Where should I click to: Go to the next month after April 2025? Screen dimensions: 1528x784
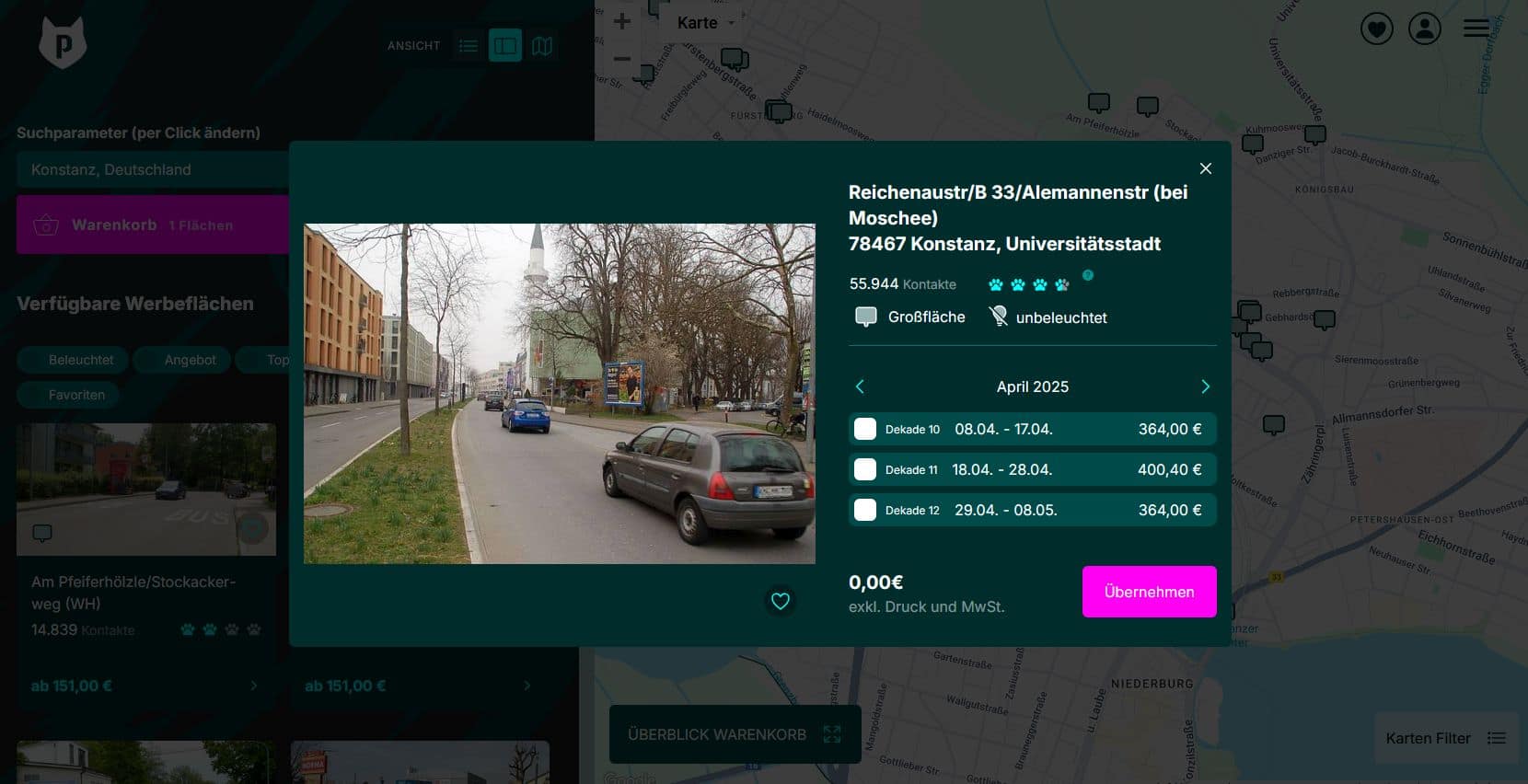[x=1205, y=386]
